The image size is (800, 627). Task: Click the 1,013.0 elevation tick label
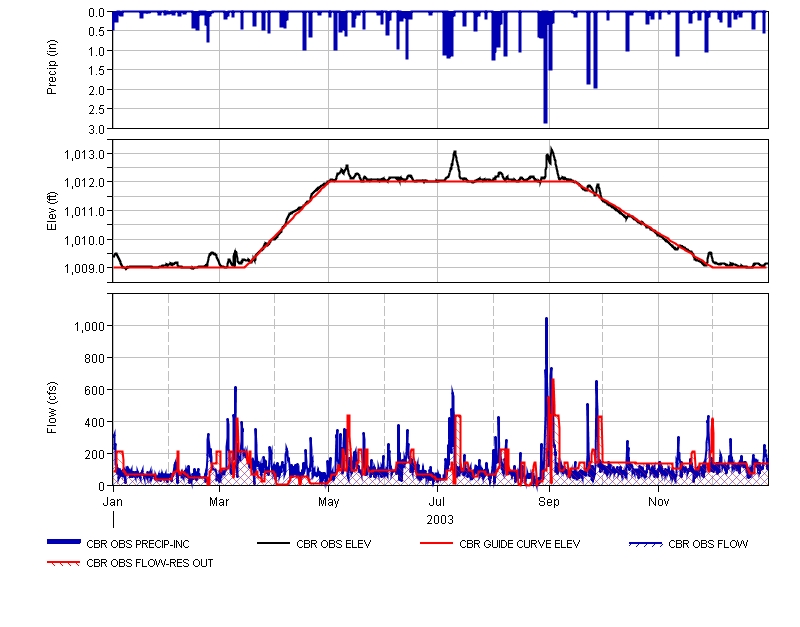click(85, 154)
